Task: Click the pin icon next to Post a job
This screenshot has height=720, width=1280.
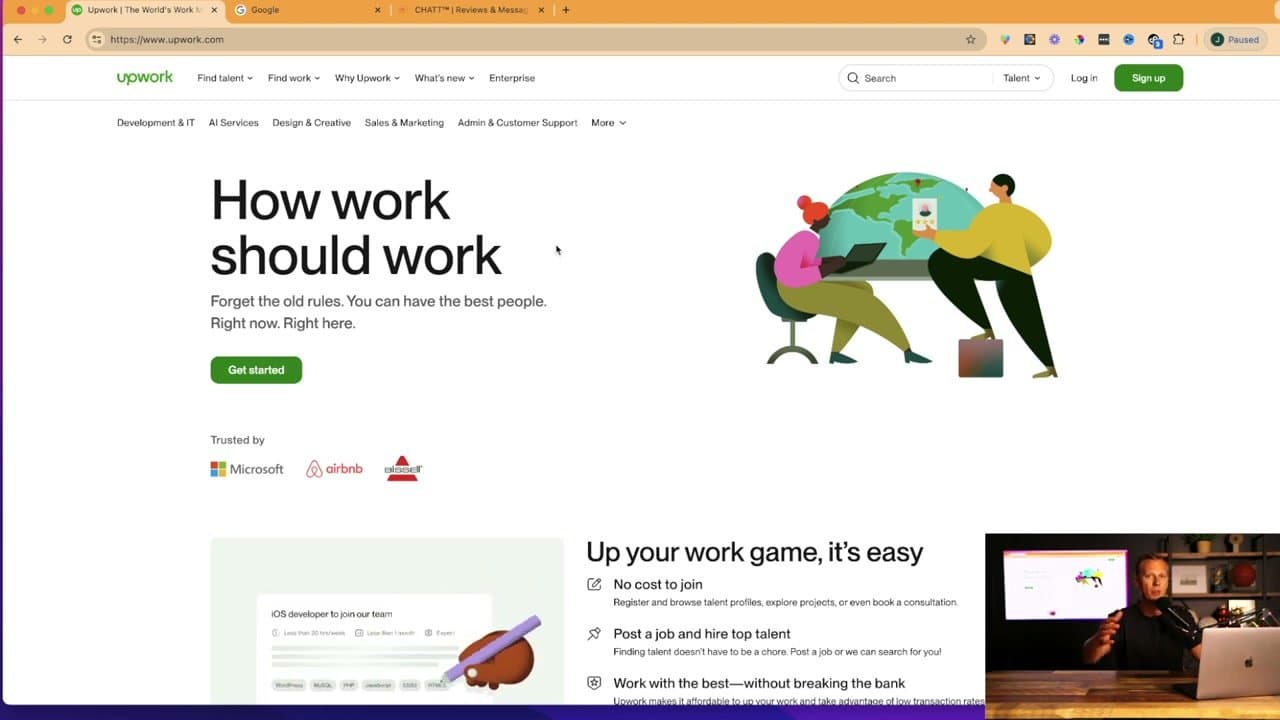Action: point(593,633)
